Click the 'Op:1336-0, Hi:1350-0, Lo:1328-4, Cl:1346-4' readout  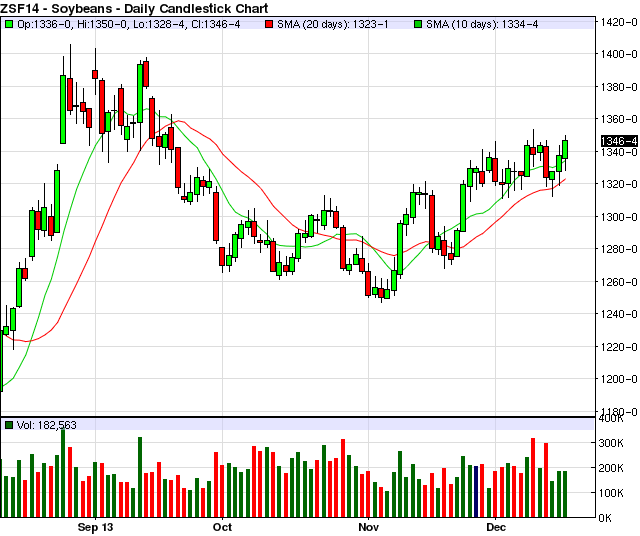(x=129, y=24)
